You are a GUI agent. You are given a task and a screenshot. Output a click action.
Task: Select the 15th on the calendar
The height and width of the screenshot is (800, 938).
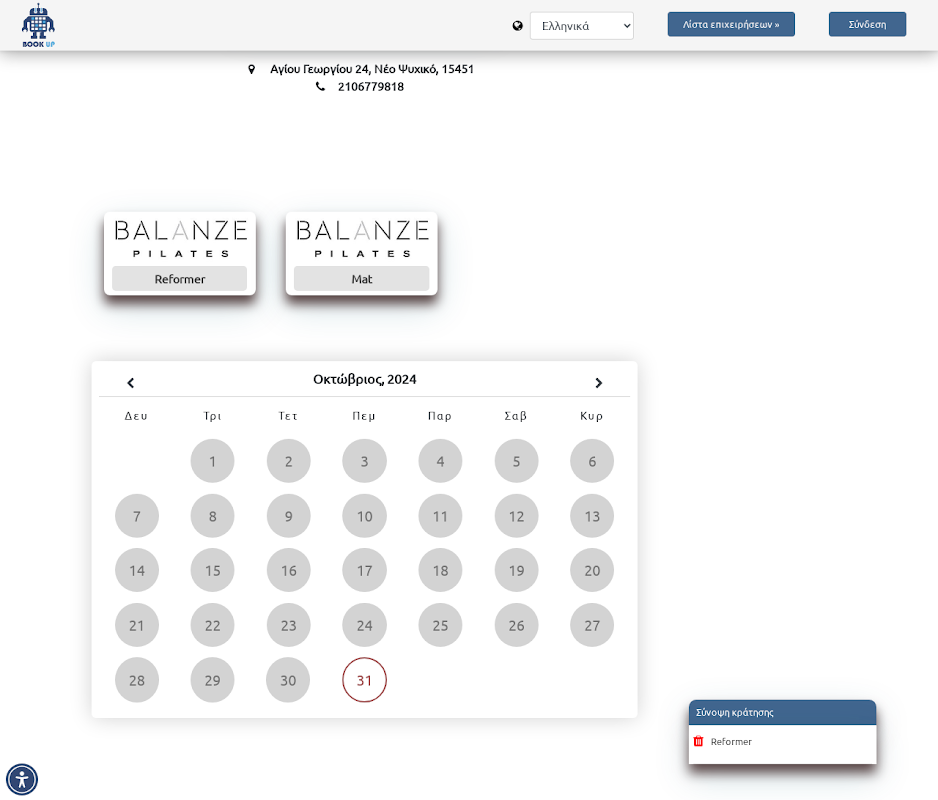(212, 570)
